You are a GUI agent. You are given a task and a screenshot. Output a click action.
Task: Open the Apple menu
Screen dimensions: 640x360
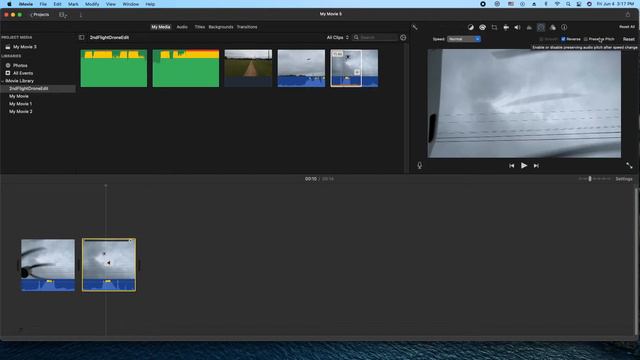pos(9,4)
